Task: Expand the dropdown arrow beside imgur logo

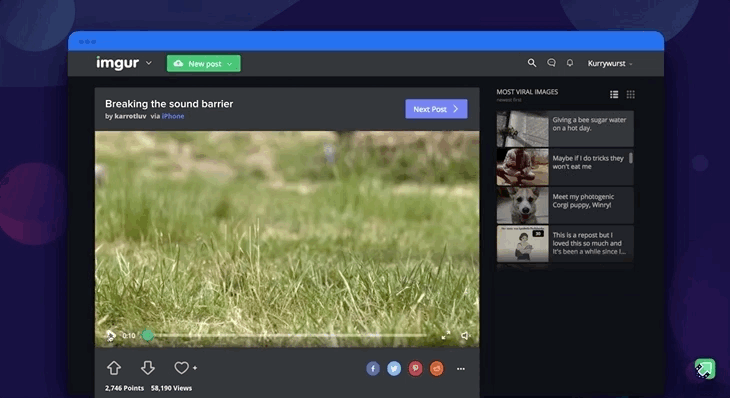Action: tap(149, 63)
